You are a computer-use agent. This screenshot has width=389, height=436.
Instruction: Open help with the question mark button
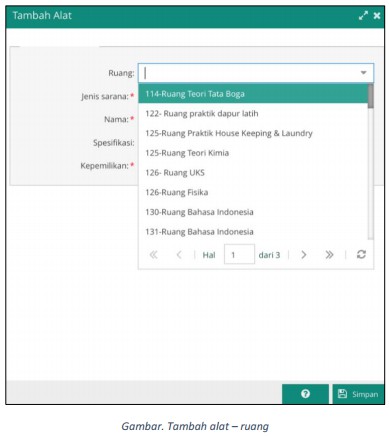(305, 394)
